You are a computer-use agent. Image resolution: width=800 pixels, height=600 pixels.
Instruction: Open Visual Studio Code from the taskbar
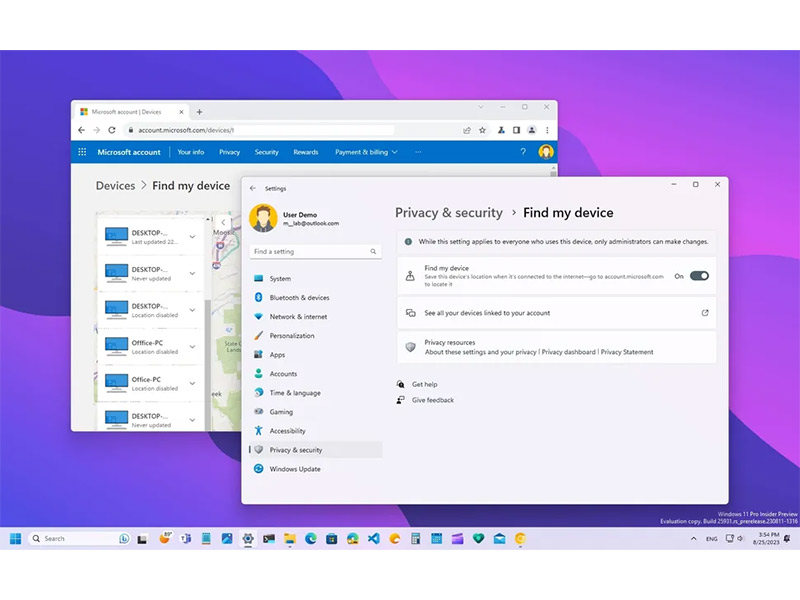[373, 539]
